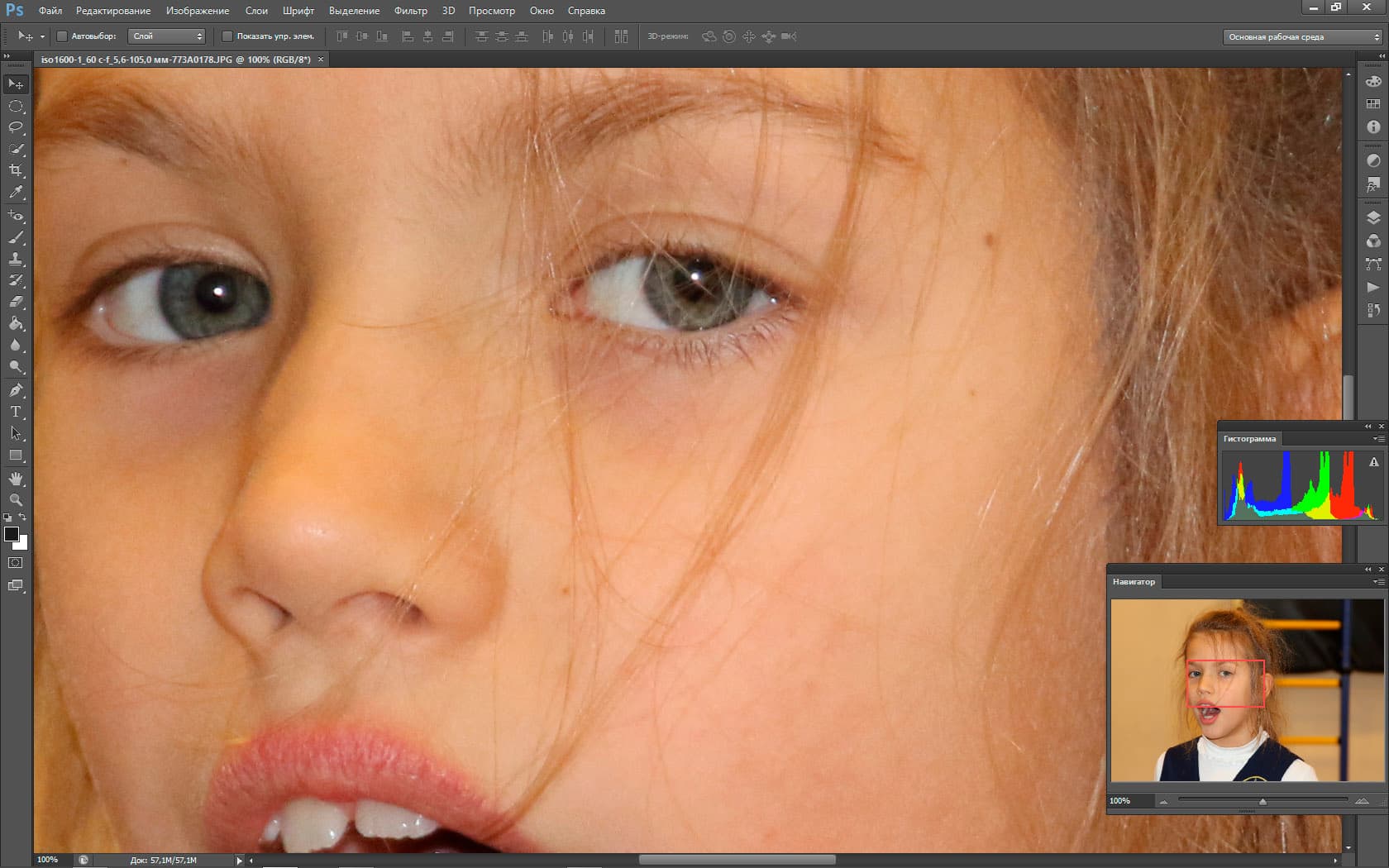Change the screen mode button

(16, 585)
